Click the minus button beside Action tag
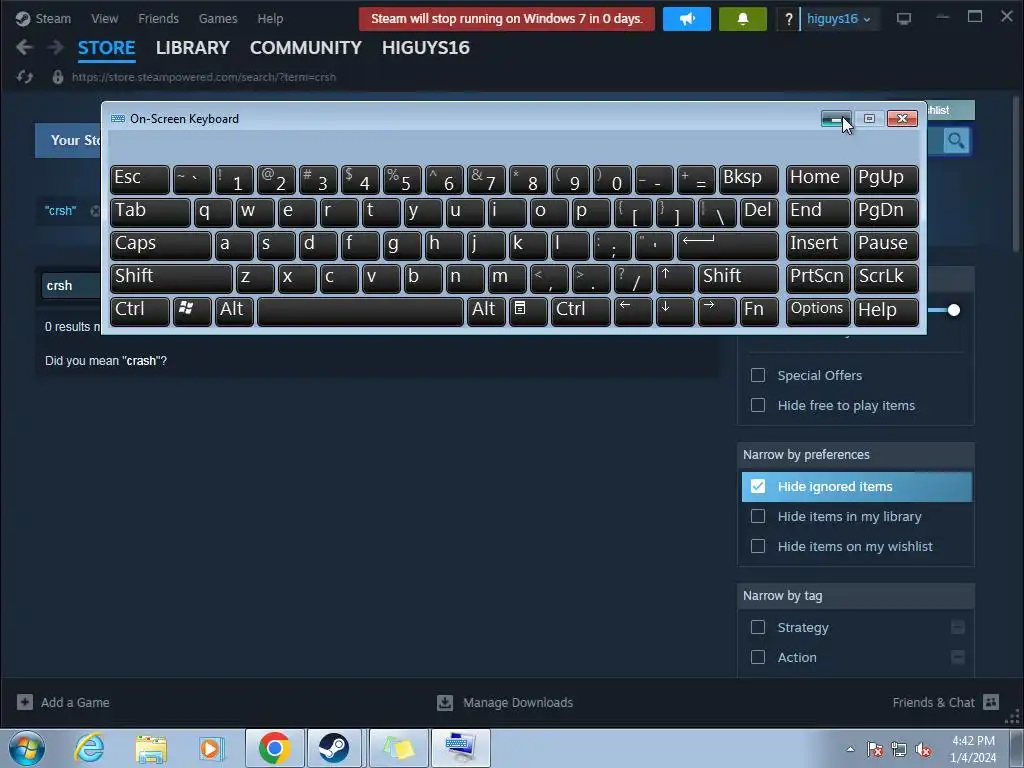Image resolution: width=1024 pixels, height=768 pixels. tap(958, 657)
